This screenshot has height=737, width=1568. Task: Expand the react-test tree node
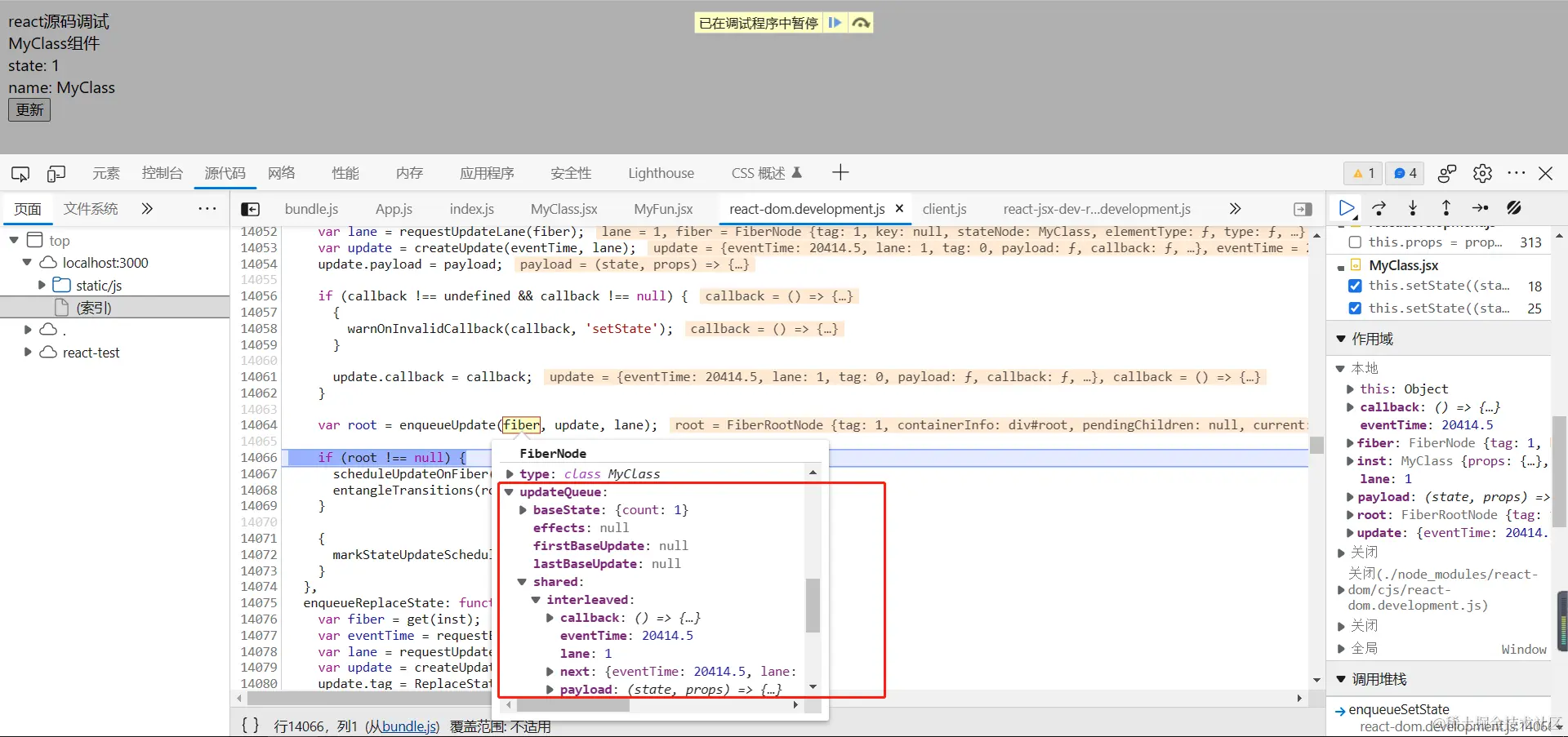pos(28,352)
